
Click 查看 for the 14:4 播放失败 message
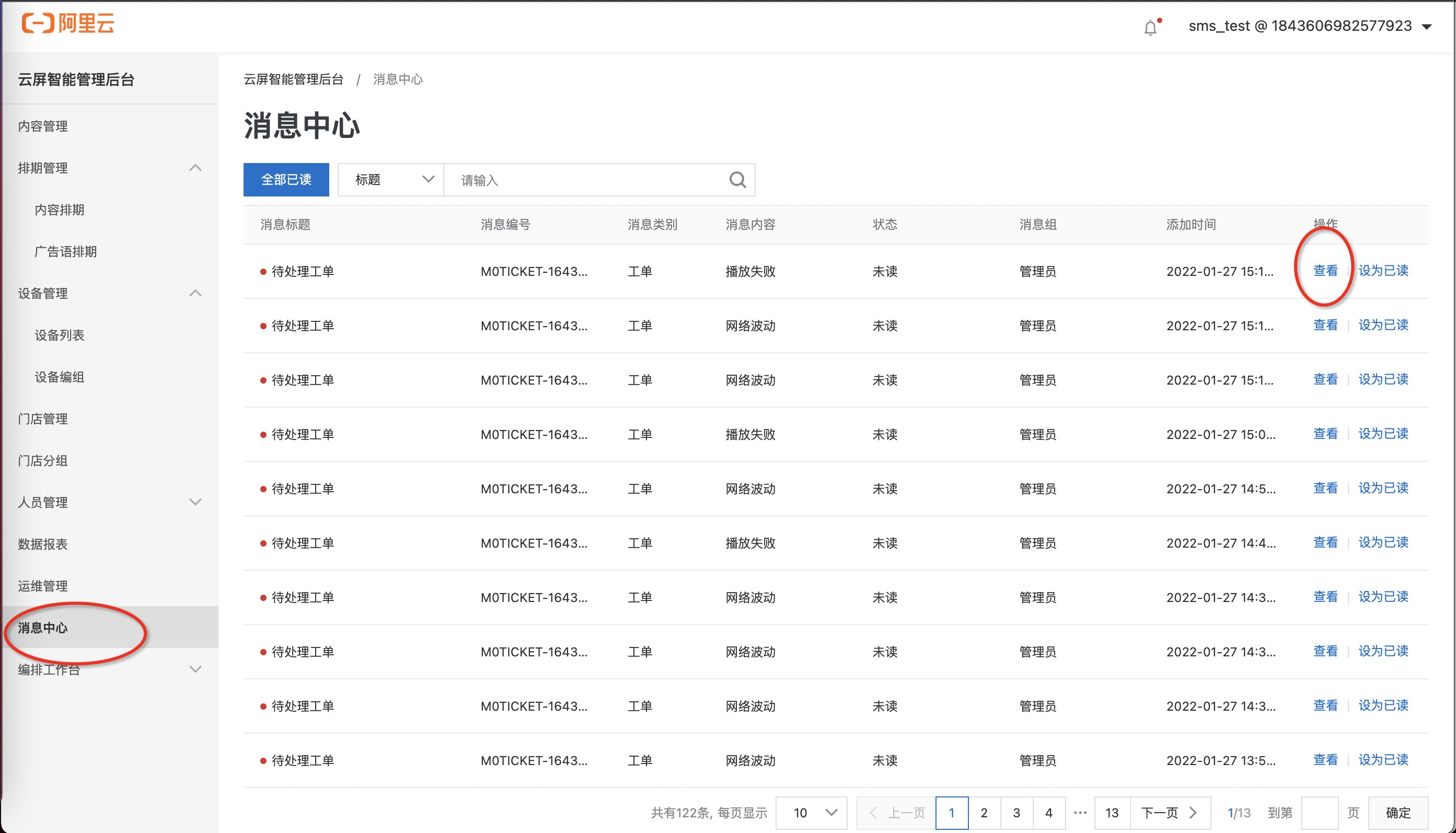coord(1325,542)
